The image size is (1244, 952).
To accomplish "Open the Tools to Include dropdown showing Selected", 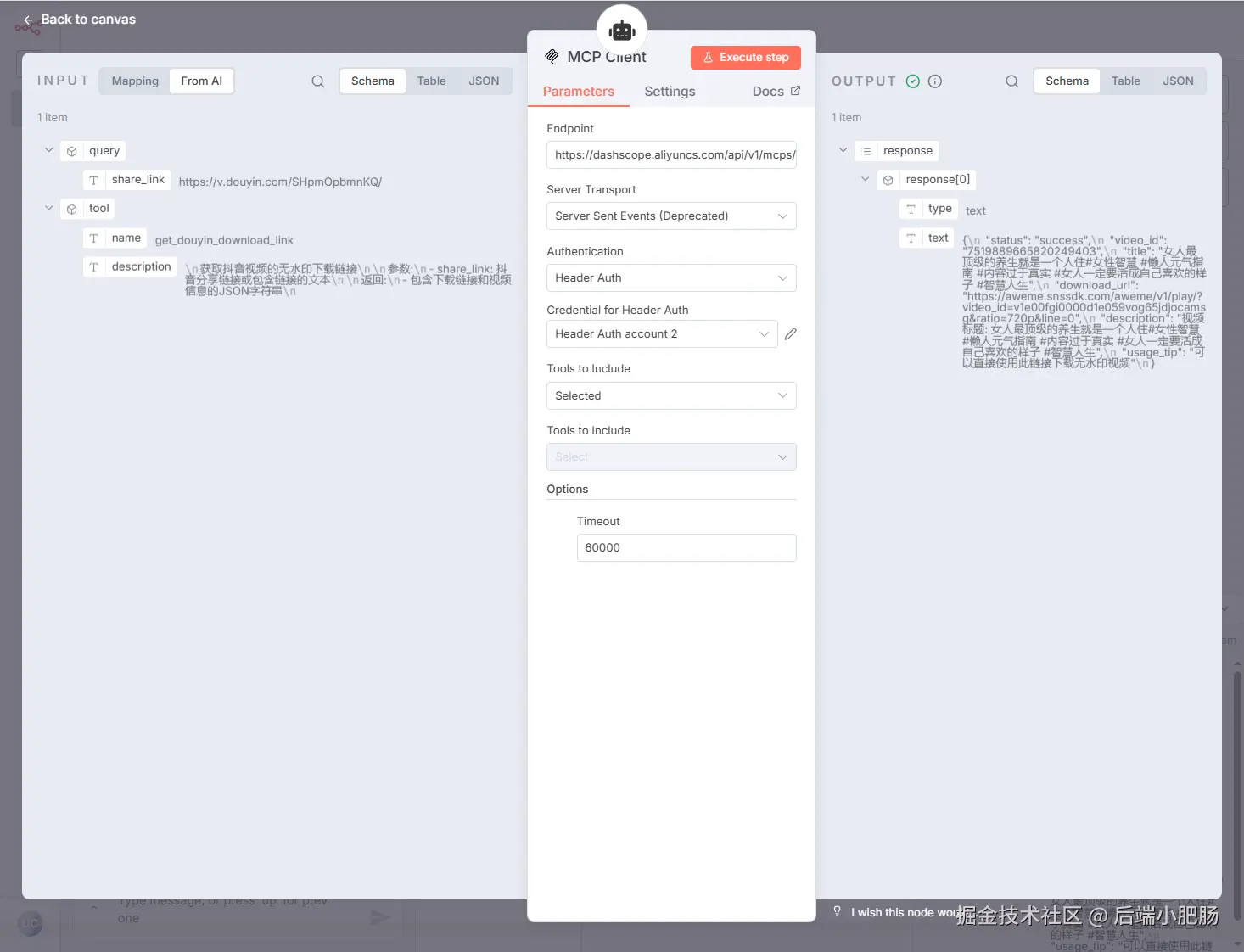I will pyautogui.click(x=671, y=396).
